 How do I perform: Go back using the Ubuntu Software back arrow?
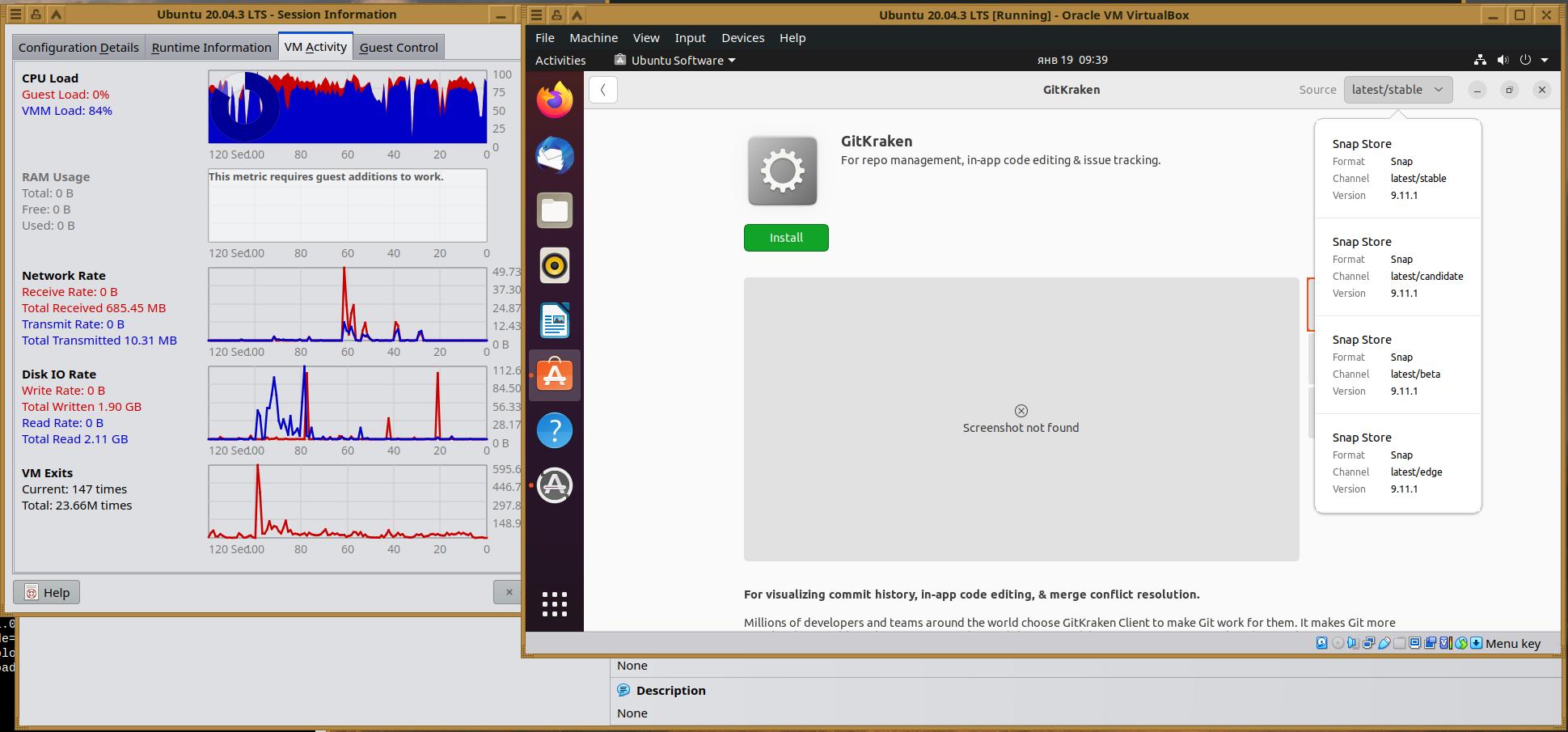(x=603, y=90)
